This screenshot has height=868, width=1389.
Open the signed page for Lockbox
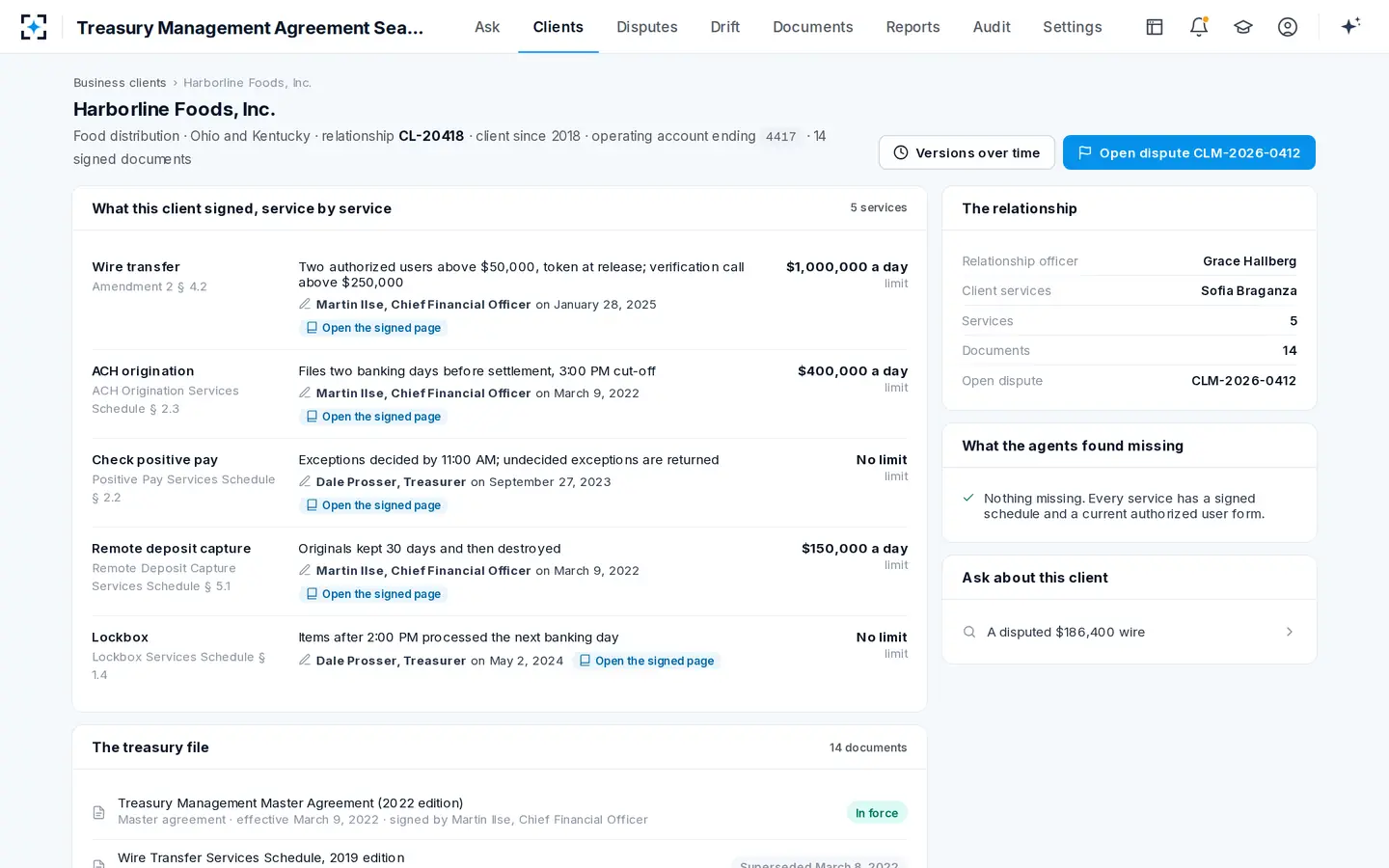pyautogui.click(x=646, y=661)
